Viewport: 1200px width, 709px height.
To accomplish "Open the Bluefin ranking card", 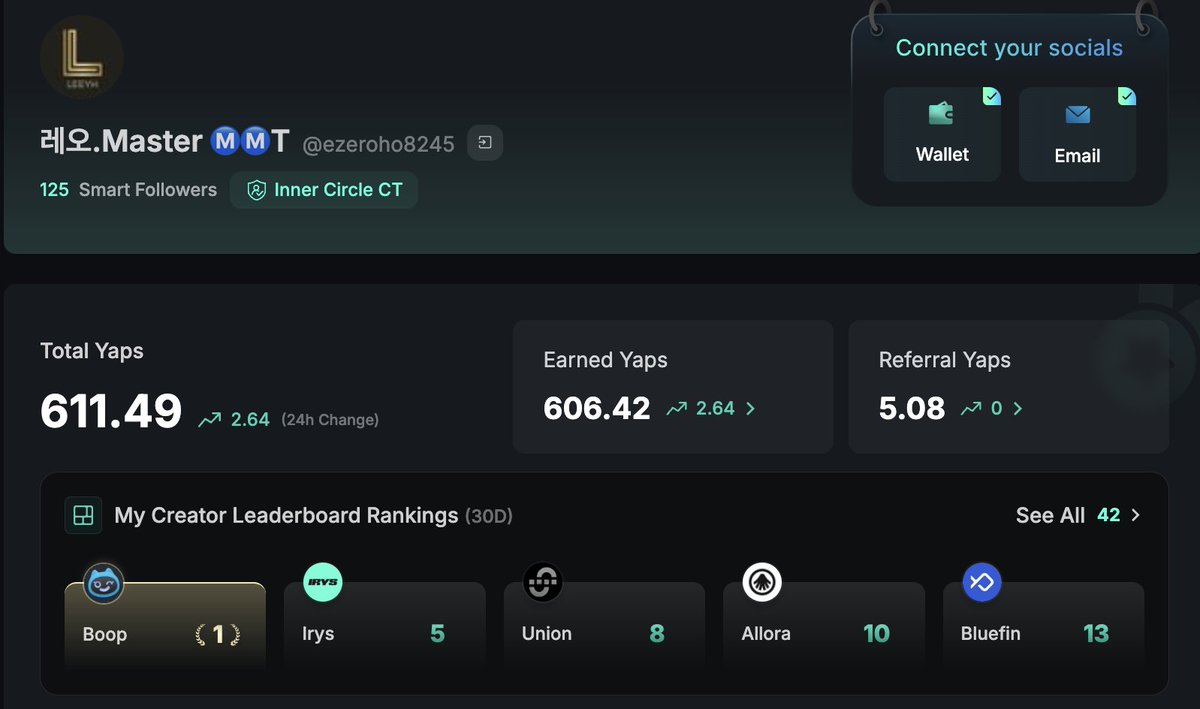I will [1044, 626].
